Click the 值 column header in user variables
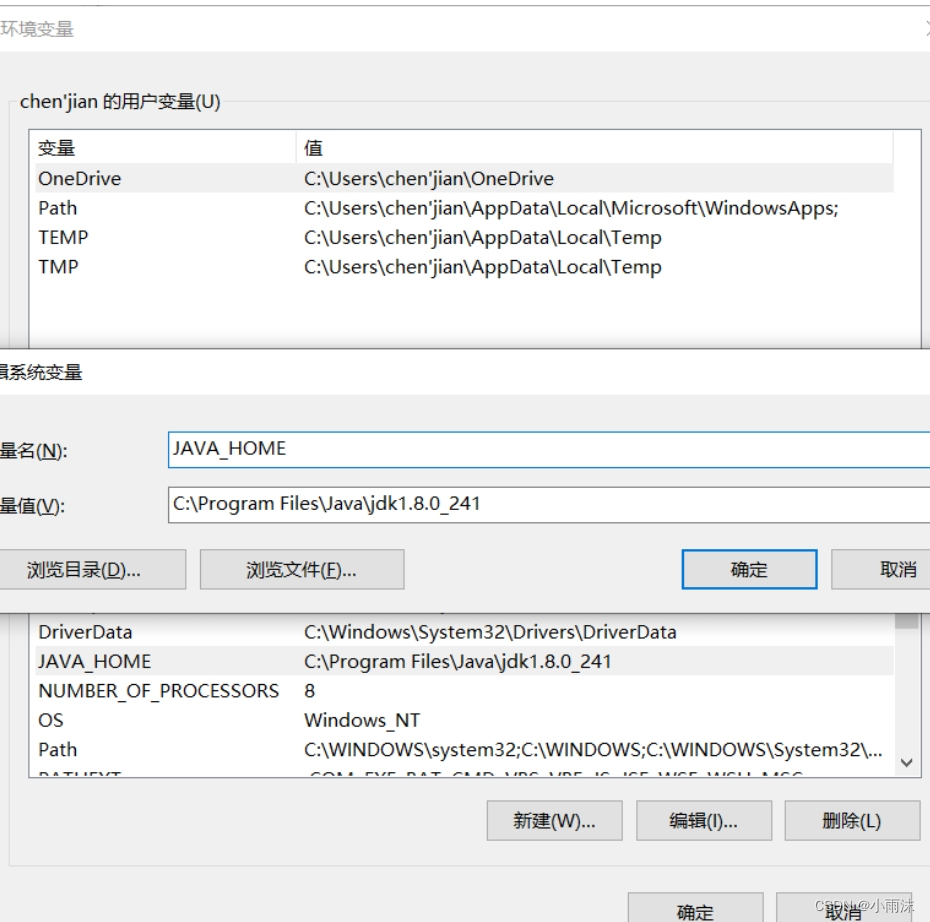Screen dimensions: 930x922 [x=594, y=148]
